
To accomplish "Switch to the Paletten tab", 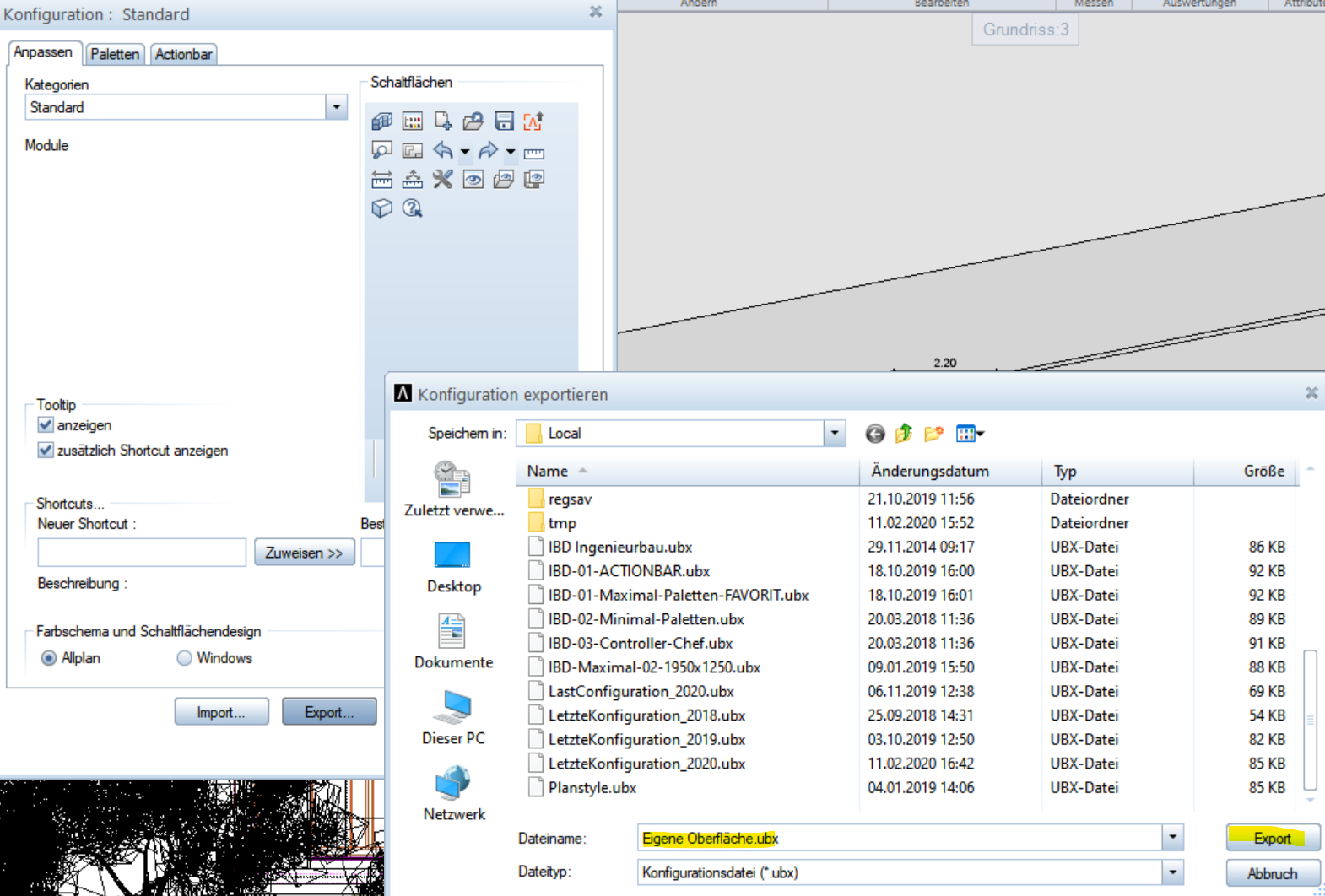I will click(x=115, y=54).
